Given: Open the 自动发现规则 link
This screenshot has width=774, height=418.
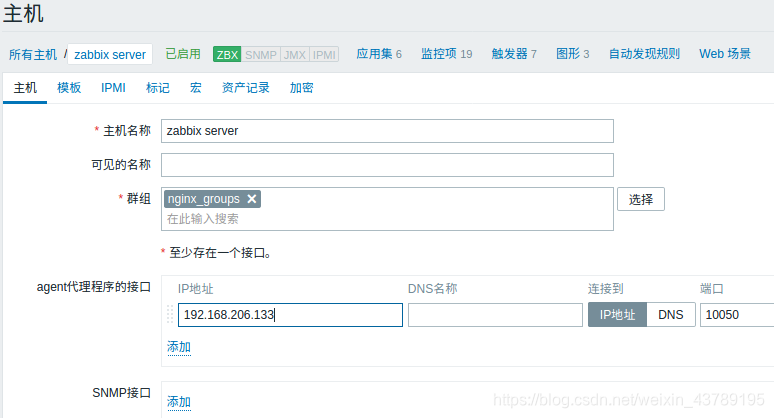Looking at the screenshot, I should point(644,54).
